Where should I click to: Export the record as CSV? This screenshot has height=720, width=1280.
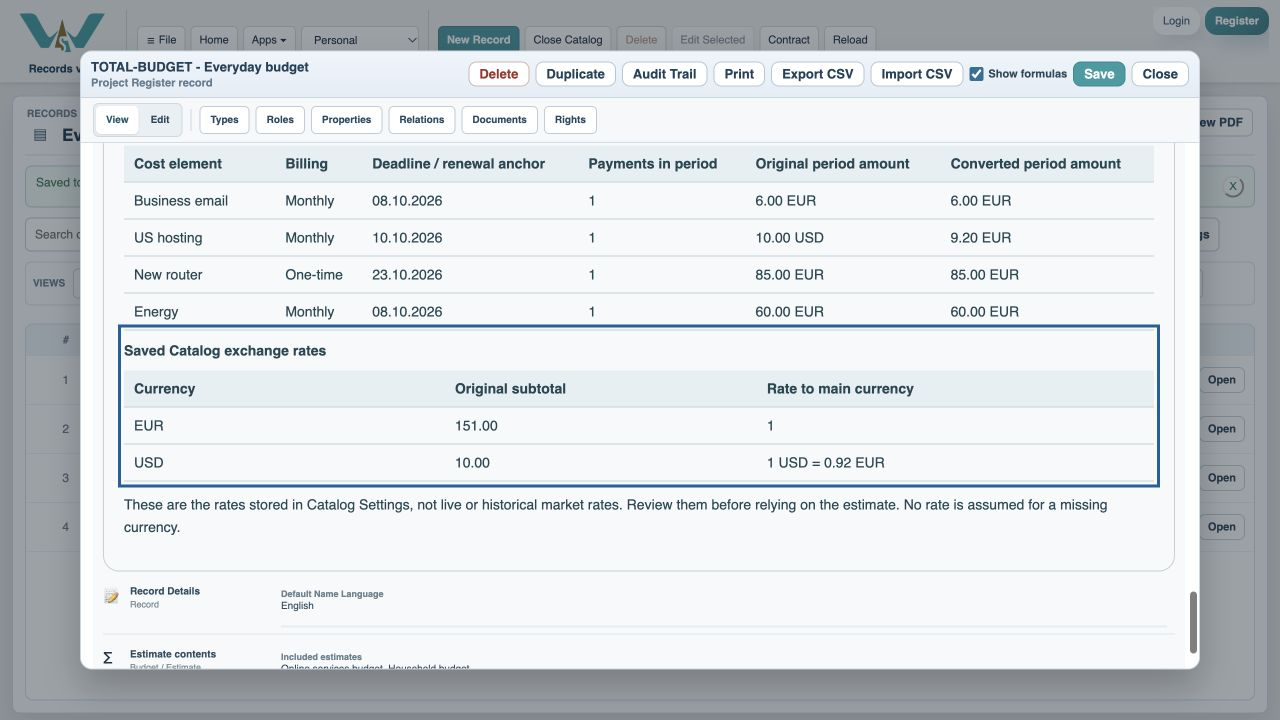pos(817,74)
